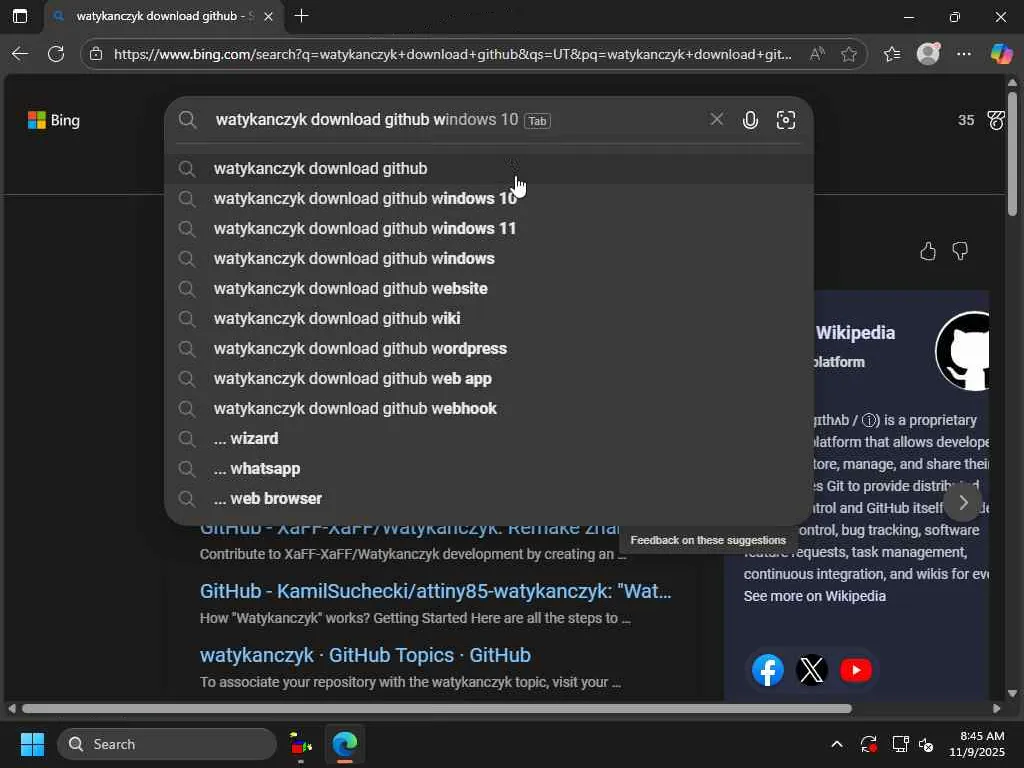Click the thumbs down feedback icon
This screenshot has width=1024, height=768.
(x=960, y=251)
